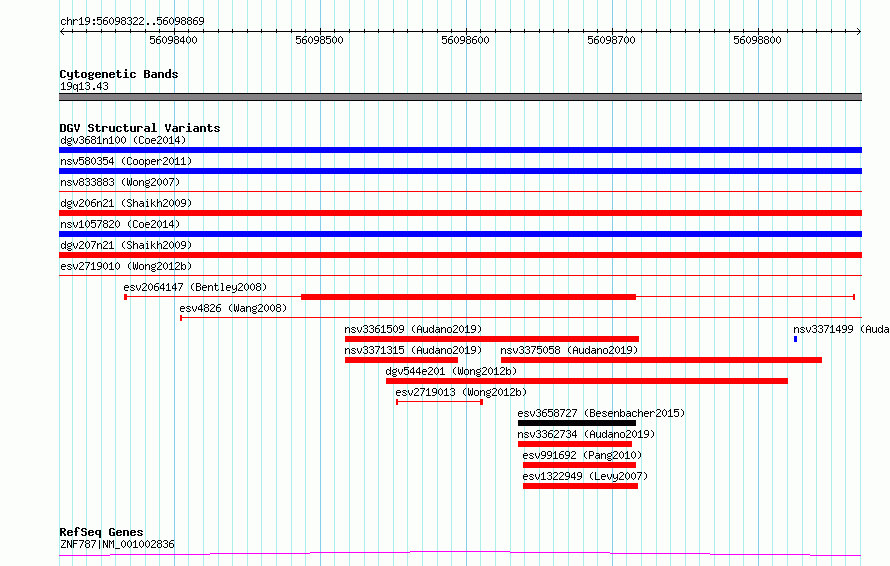Click the nsv3362734 (Audano2019) label

point(586,434)
